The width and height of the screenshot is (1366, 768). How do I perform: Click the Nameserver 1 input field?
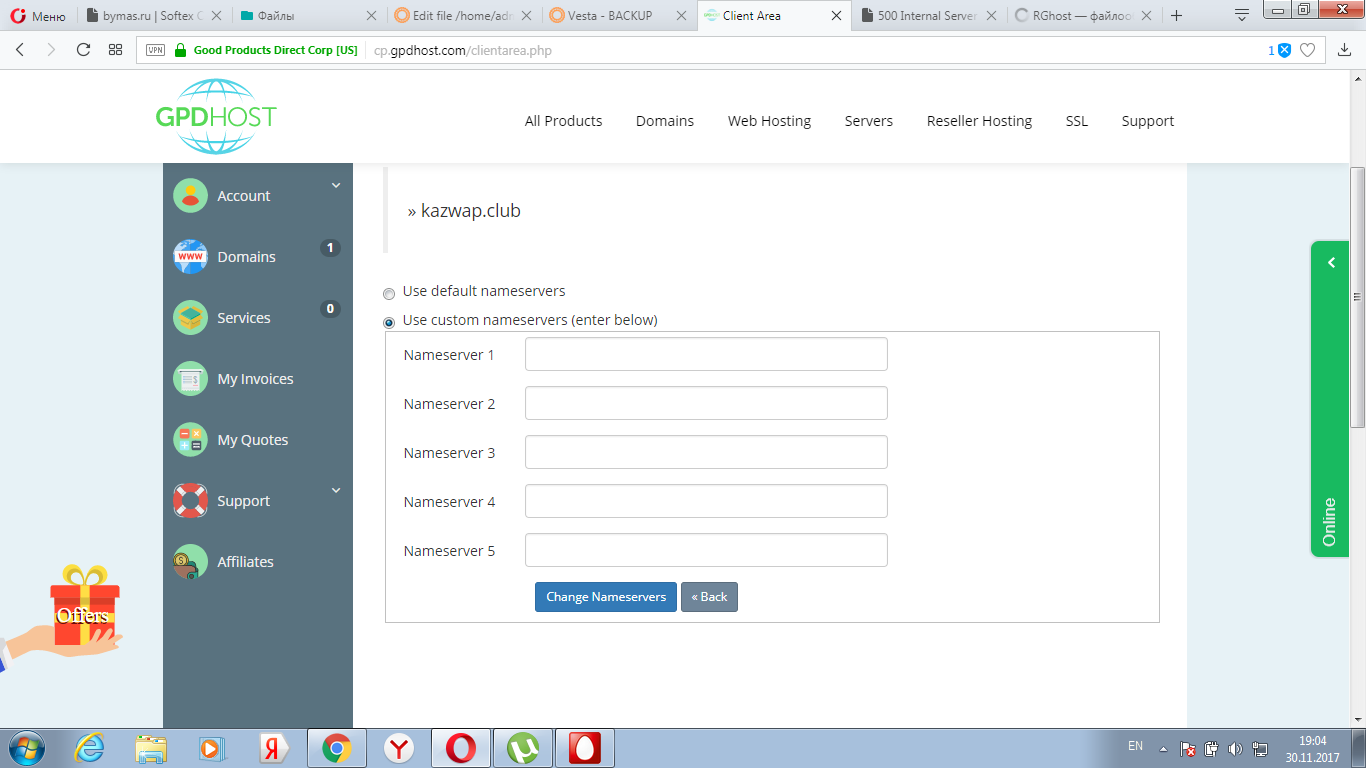706,354
